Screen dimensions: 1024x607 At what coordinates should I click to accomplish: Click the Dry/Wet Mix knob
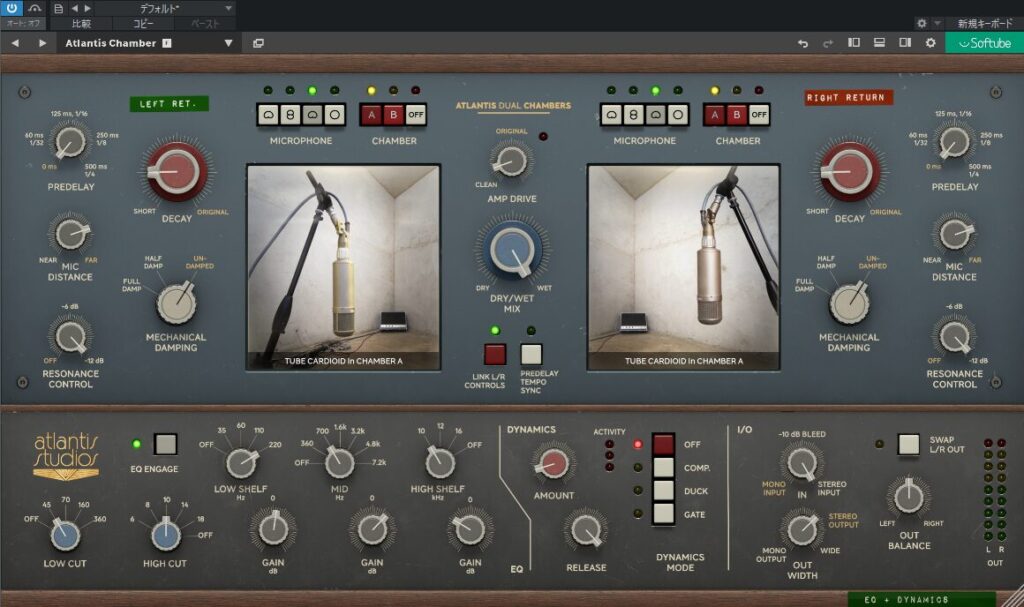(x=514, y=250)
